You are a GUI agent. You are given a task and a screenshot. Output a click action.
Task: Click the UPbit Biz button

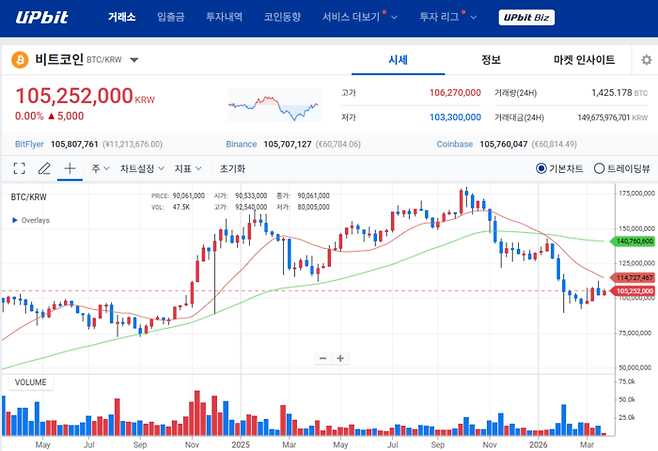529,18
